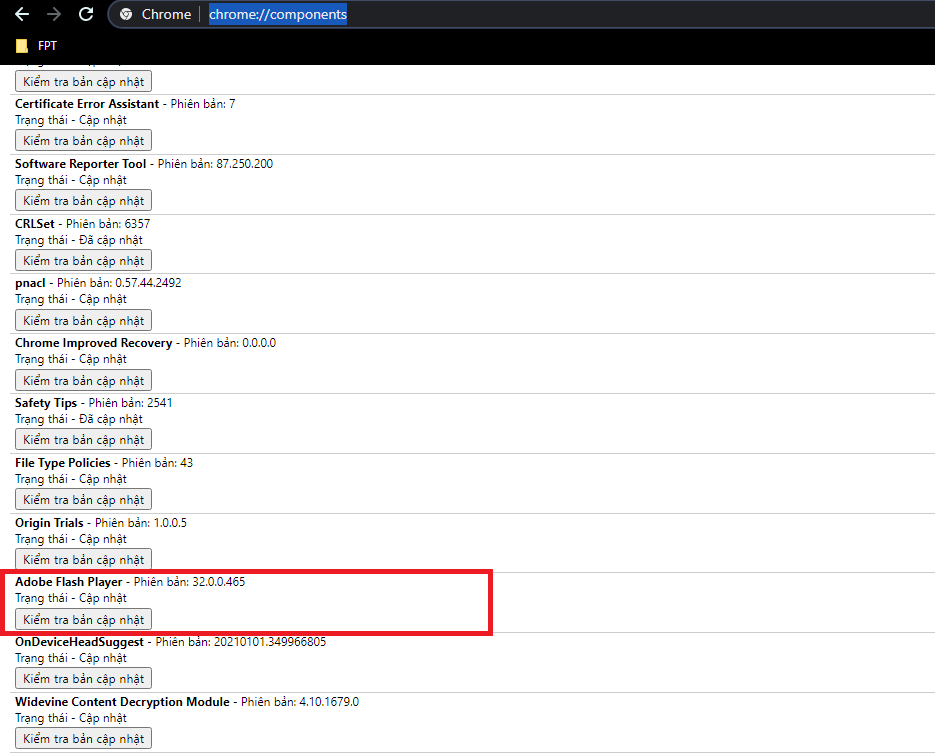Click CRLSet status 'Đã cập nhật'

[x=111, y=240]
